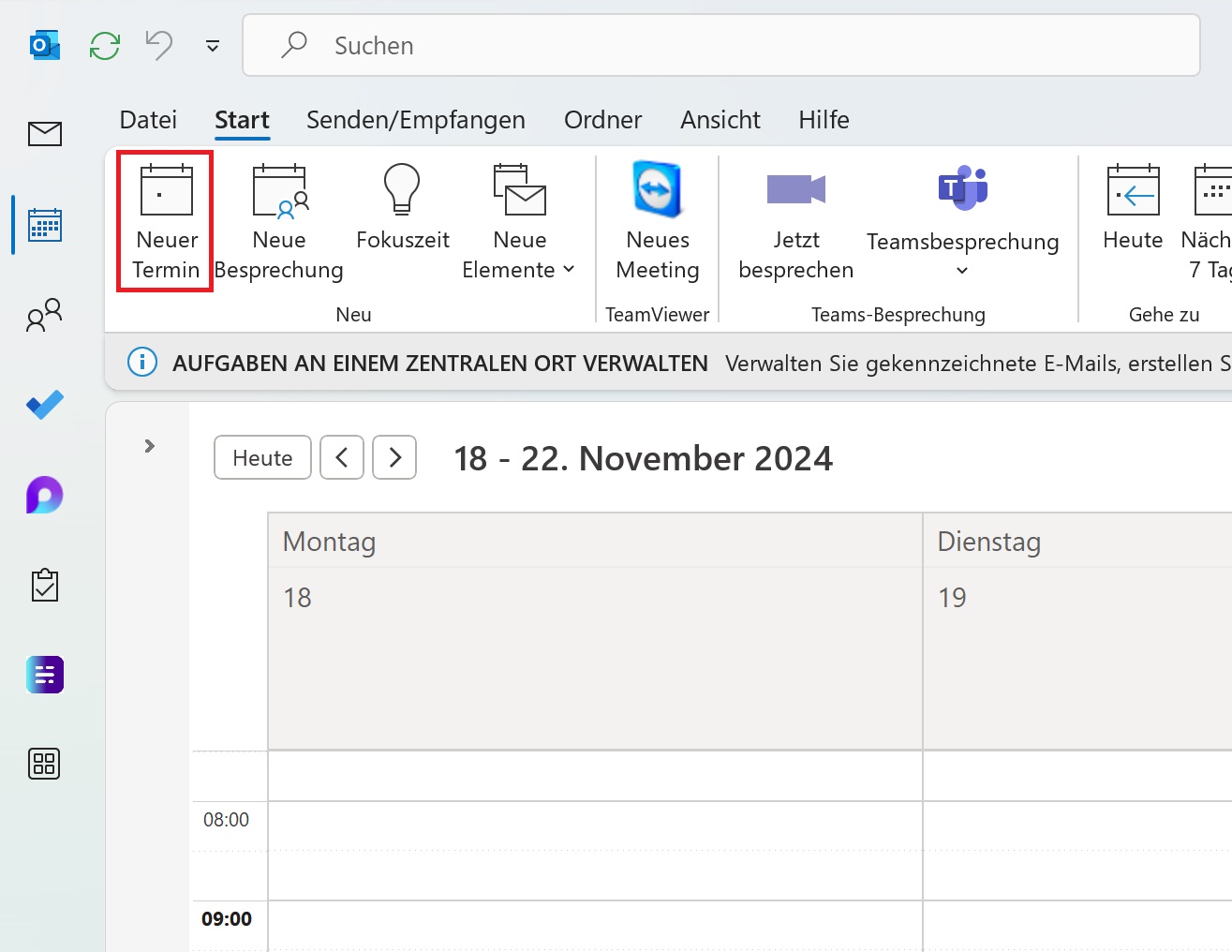Click Jetzt besprechen to start a call
The height and width of the screenshot is (952, 1232).
pyautogui.click(x=795, y=220)
